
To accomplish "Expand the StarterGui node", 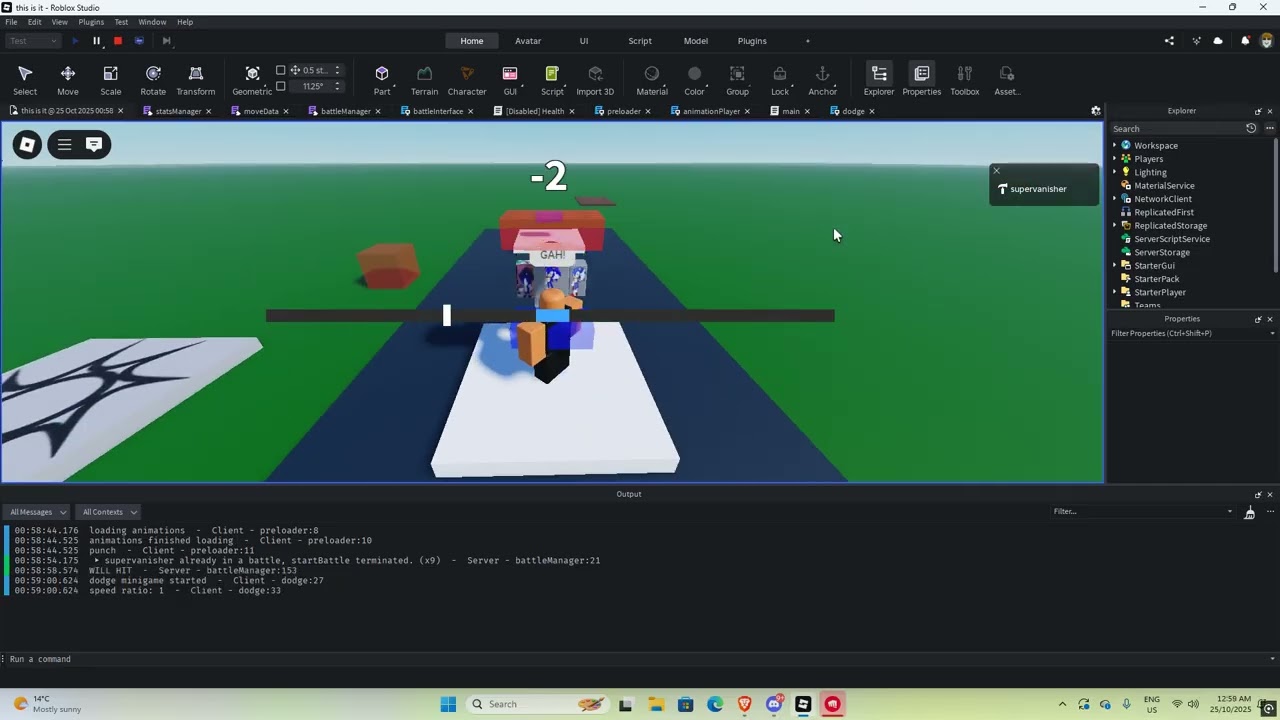I will click(x=1115, y=266).
